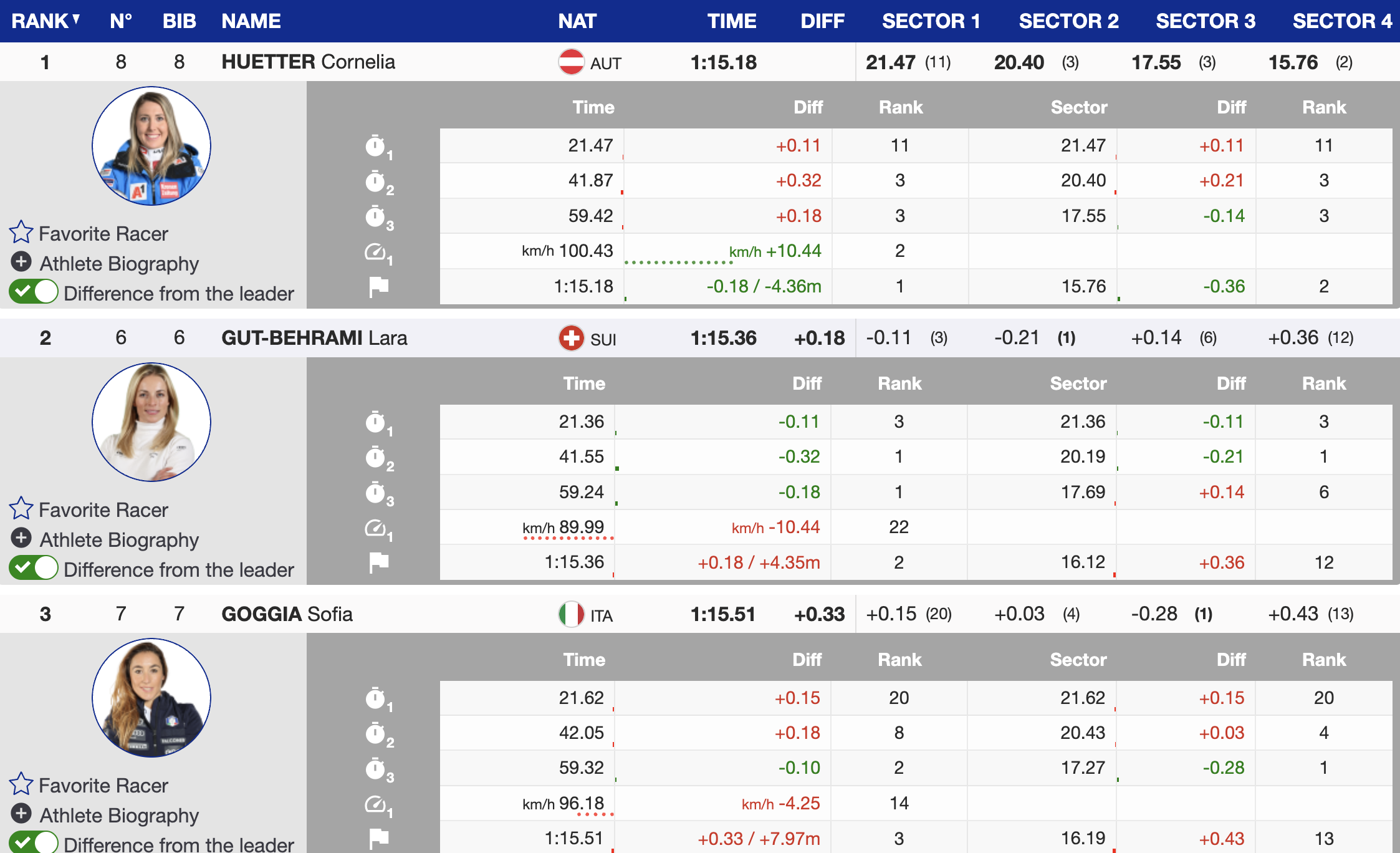
Task: Click Lara Gut-Behrami's portrait photo
Action: point(151,422)
